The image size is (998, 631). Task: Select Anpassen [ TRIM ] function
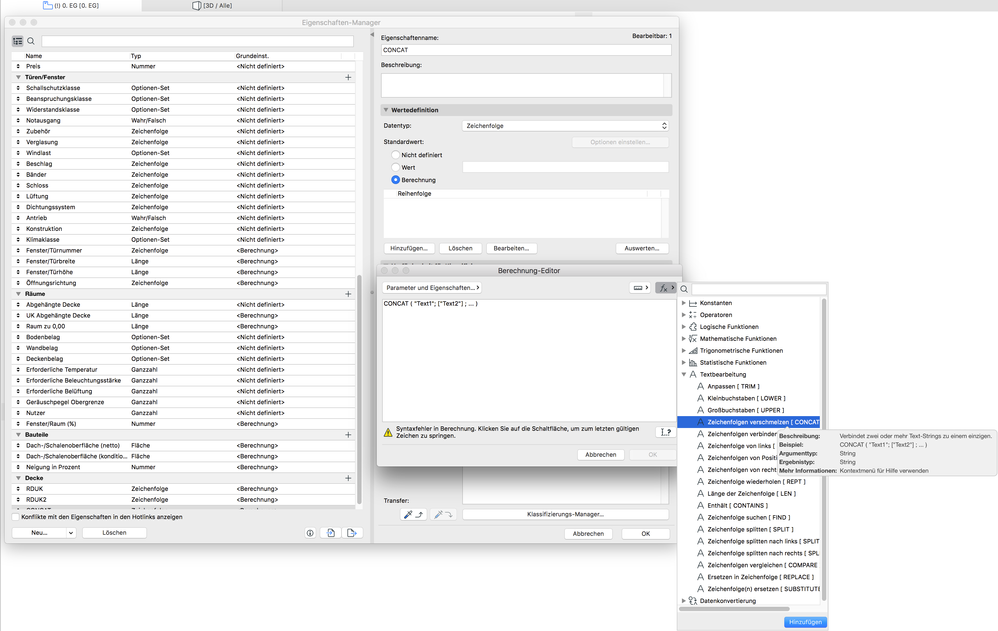(x=733, y=386)
